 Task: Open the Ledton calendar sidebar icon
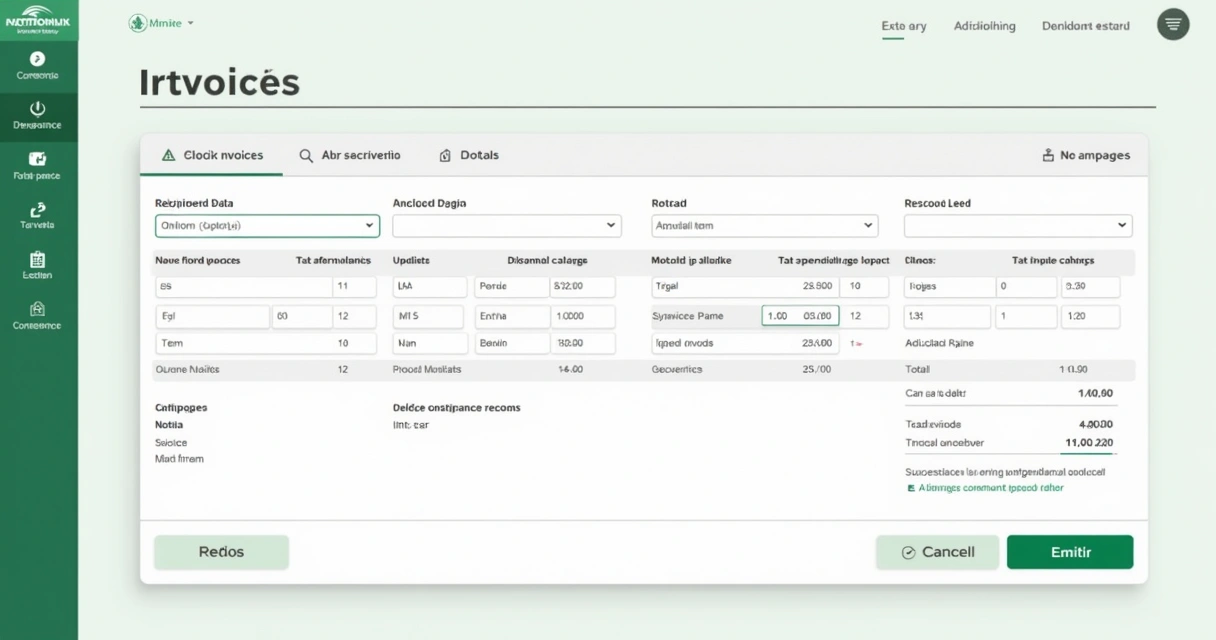38,258
